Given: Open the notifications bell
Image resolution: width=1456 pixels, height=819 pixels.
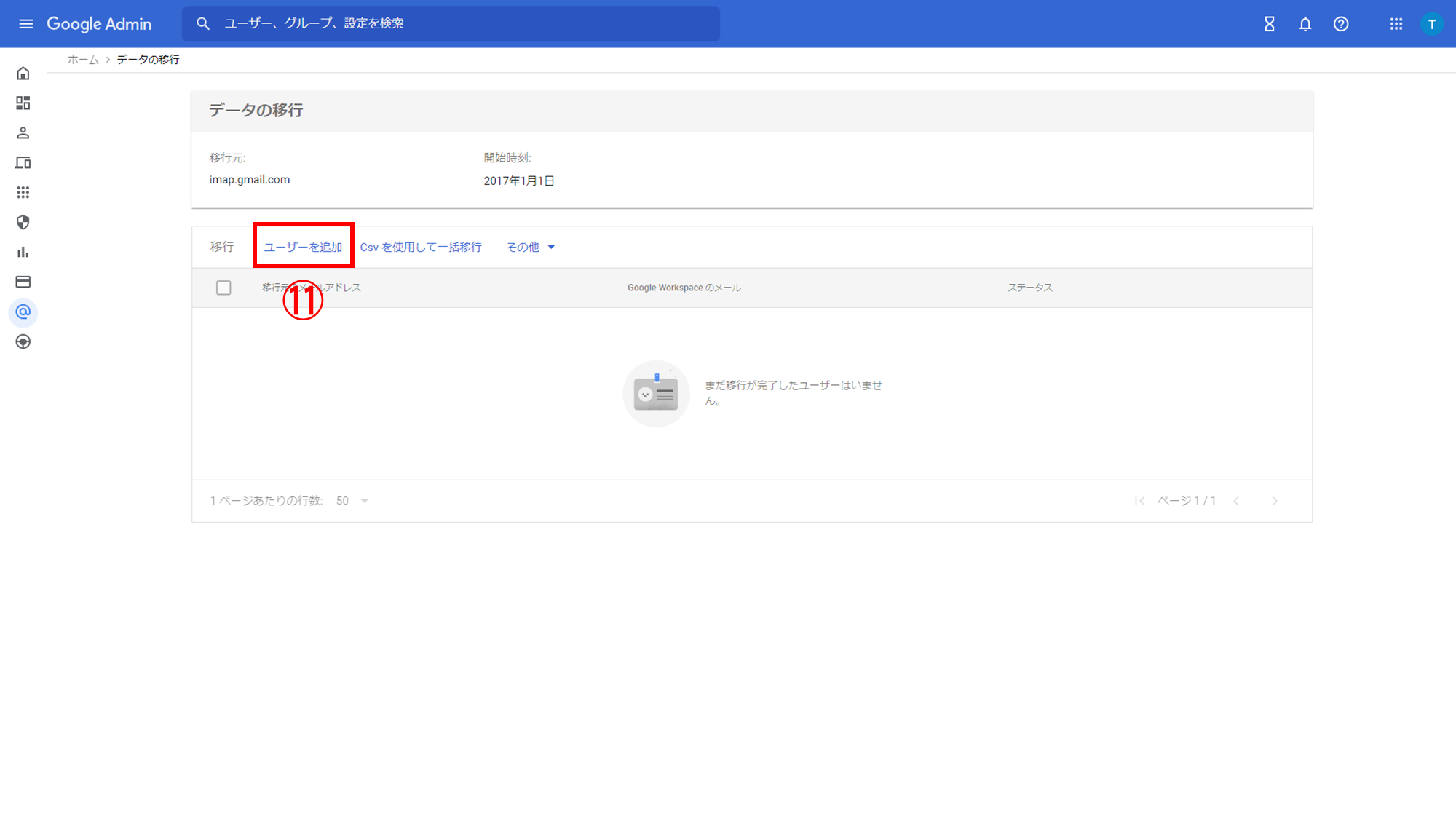Looking at the screenshot, I should pyautogui.click(x=1305, y=24).
